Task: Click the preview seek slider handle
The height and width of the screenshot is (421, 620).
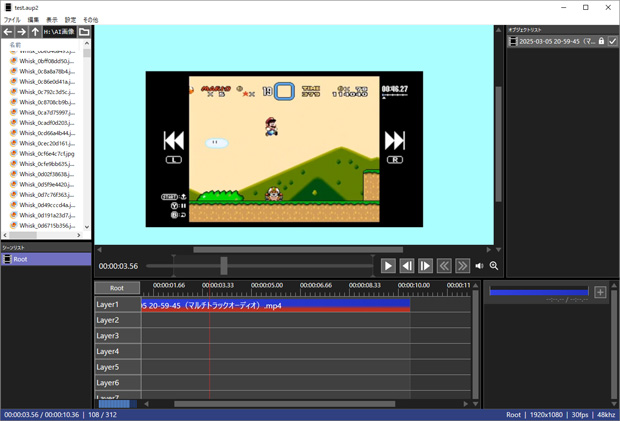Action: coord(224,266)
